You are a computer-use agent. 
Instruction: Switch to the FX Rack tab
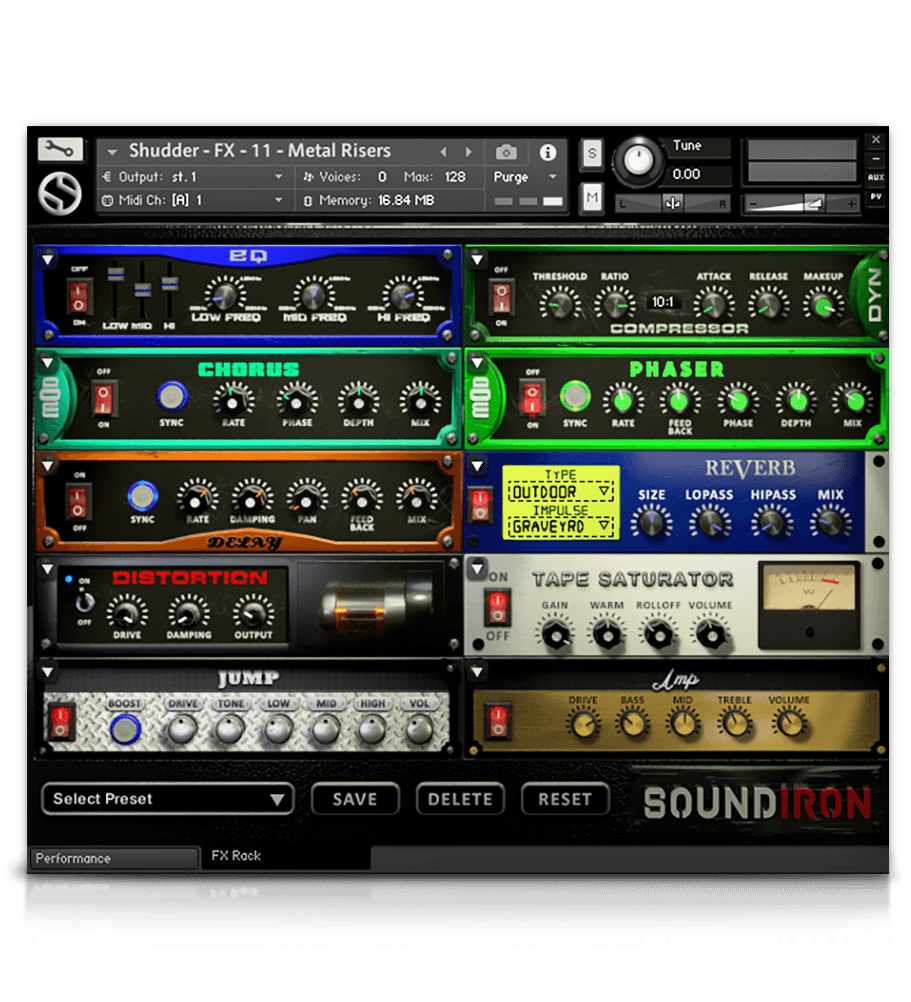point(285,856)
